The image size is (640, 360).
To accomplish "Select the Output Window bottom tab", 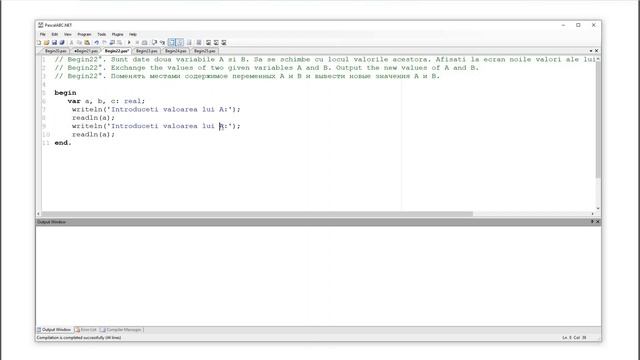I will 54,330.
